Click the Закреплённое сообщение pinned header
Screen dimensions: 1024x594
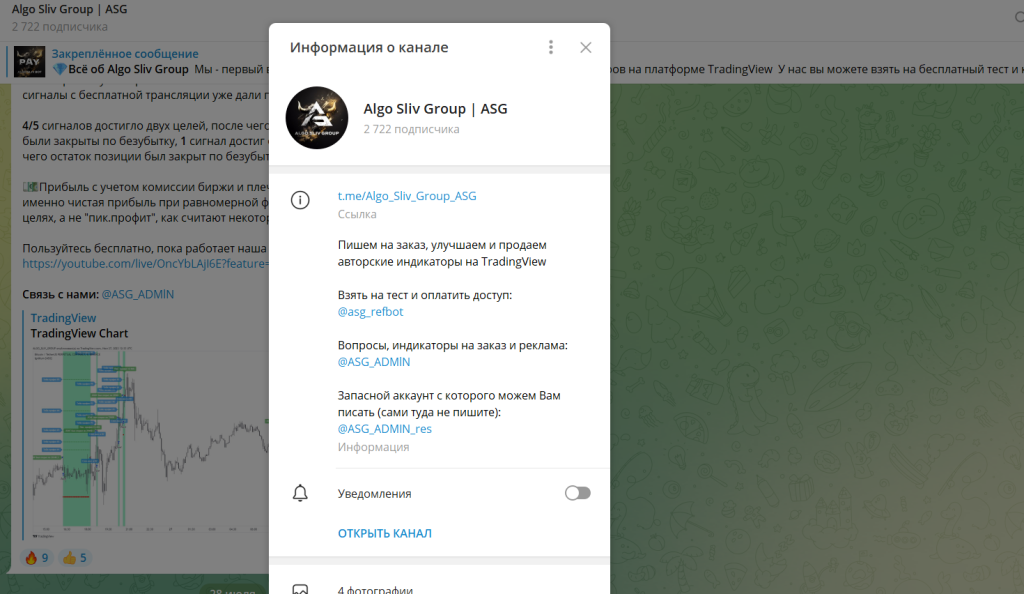pyautogui.click(x=125, y=54)
